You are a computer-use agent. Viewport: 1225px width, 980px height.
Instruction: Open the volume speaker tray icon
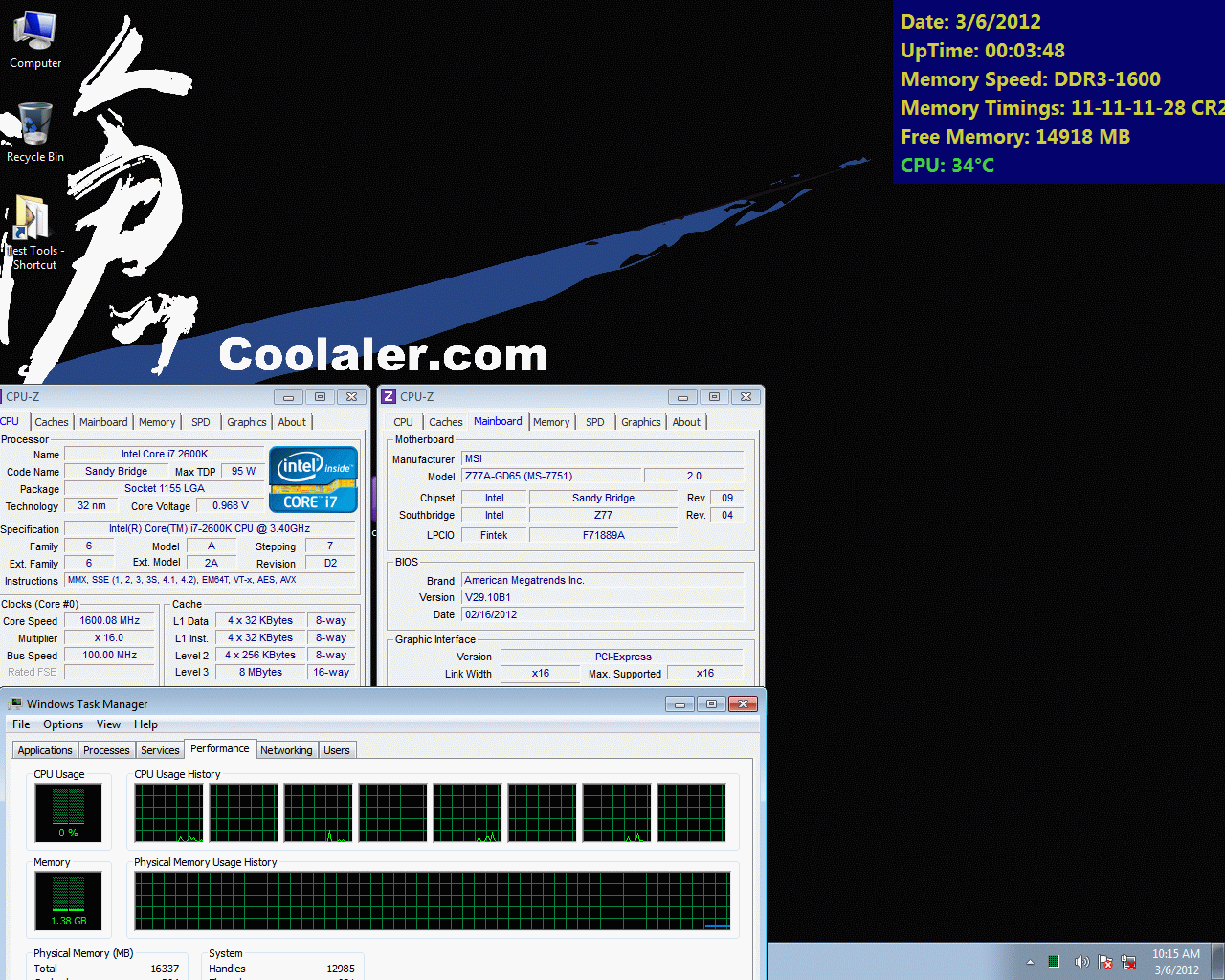(x=1081, y=962)
